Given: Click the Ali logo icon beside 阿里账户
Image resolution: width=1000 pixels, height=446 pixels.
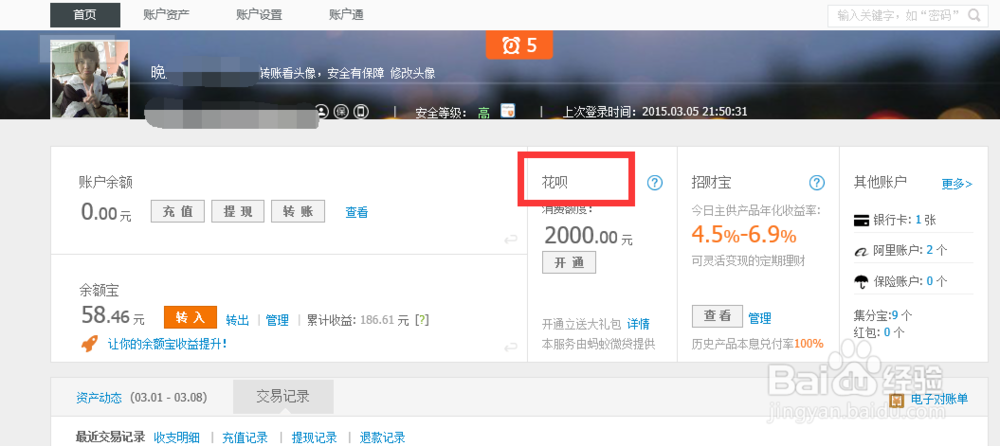Looking at the screenshot, I should pyautogui.click(x=862, y=251).
